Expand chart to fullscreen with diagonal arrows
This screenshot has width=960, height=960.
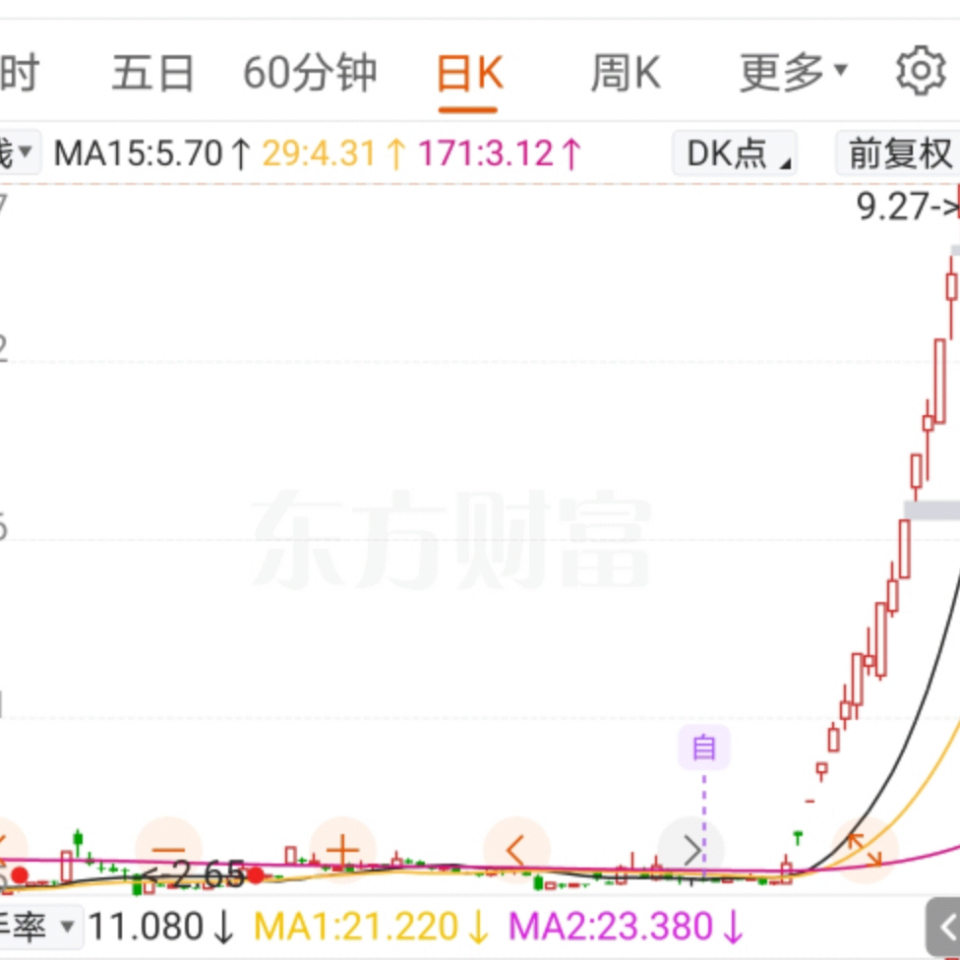864,850
